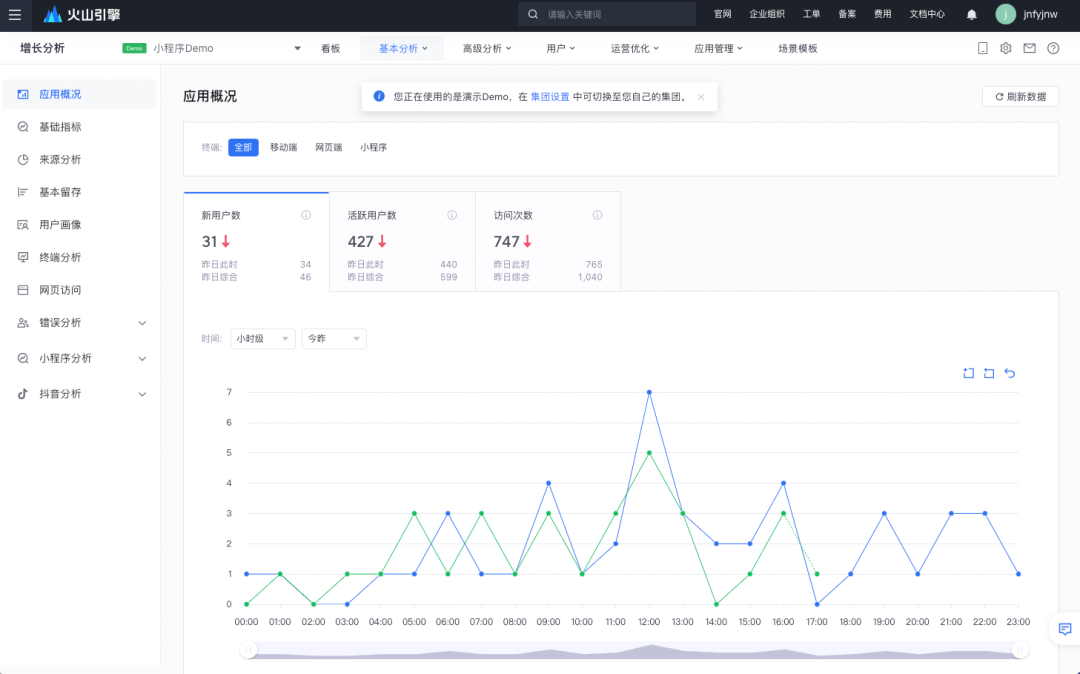Screen dimensions: 1080x674
Task: Click the chart restore undo icon
Action: tap(1010, 372)
